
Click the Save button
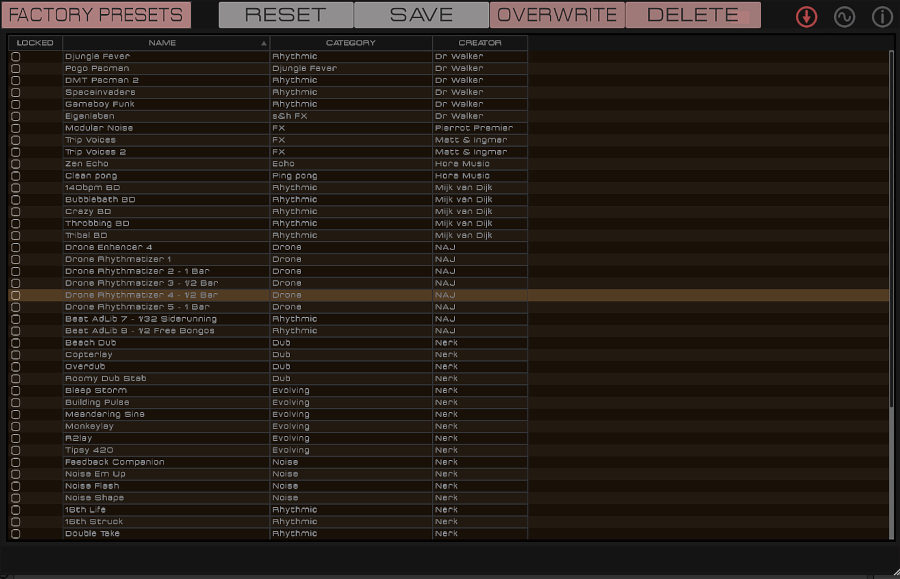(x=421, y=15)
